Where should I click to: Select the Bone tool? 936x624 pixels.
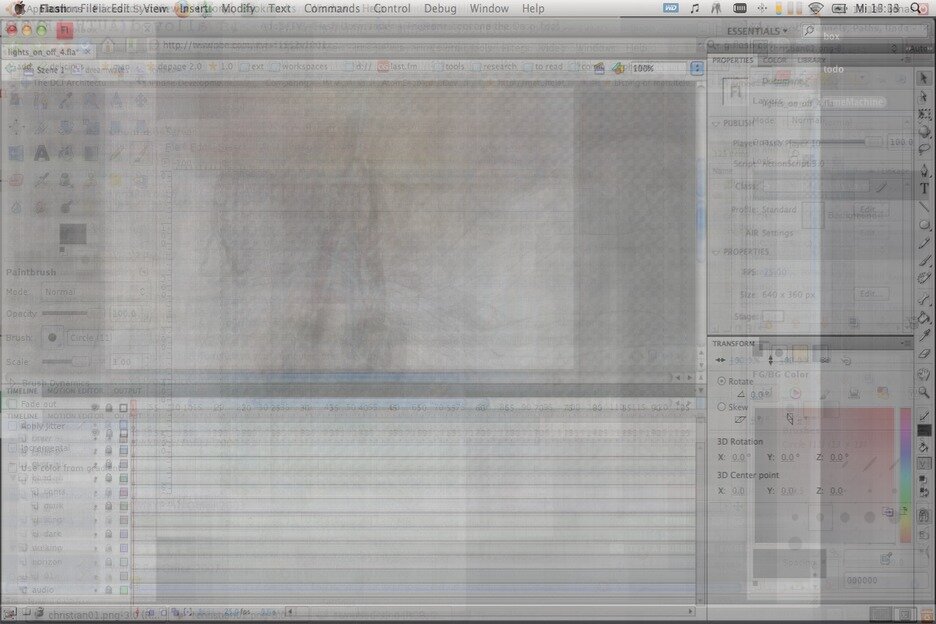pyautogui.click(x=923, y=300)
